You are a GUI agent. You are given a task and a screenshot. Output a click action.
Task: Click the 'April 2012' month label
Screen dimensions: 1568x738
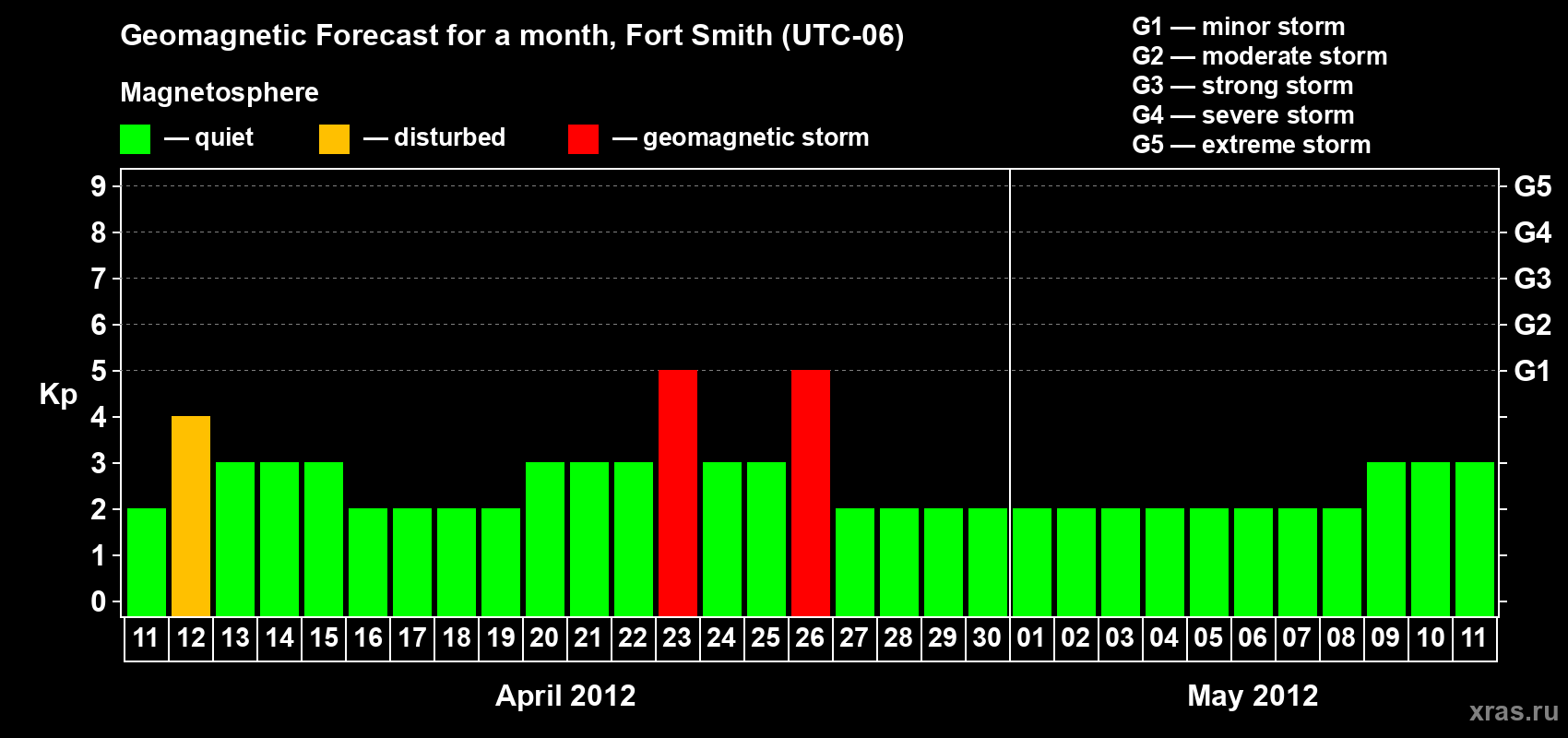(565, 696)
